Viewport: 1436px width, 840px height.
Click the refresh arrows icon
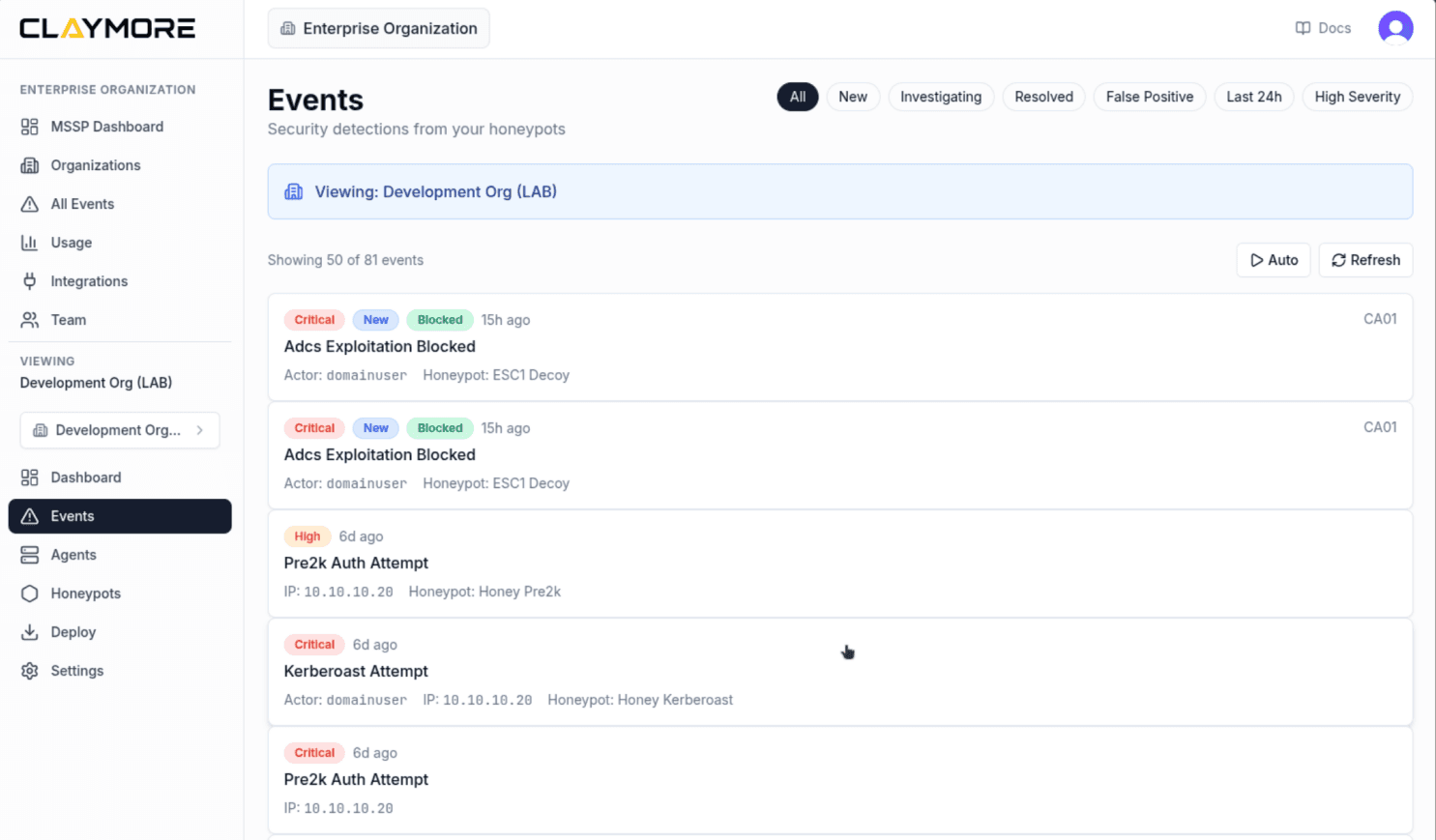tap(1338, 260)
